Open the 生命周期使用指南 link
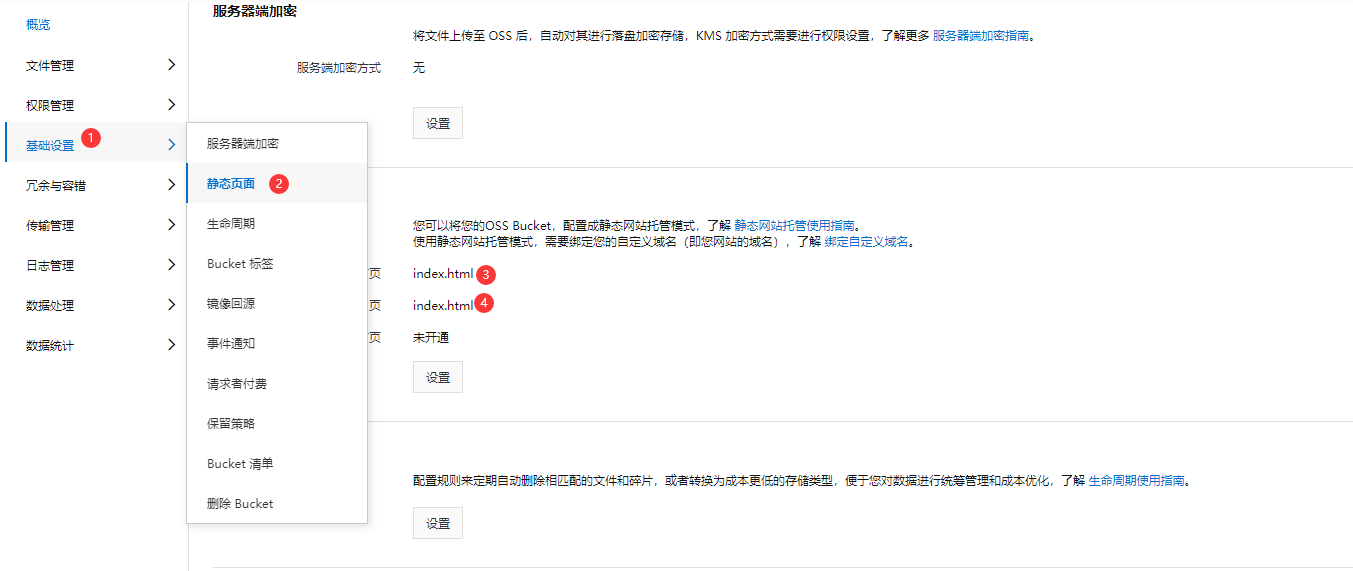The width and height of the screenshot is (1353, 571). point(1137,481)
